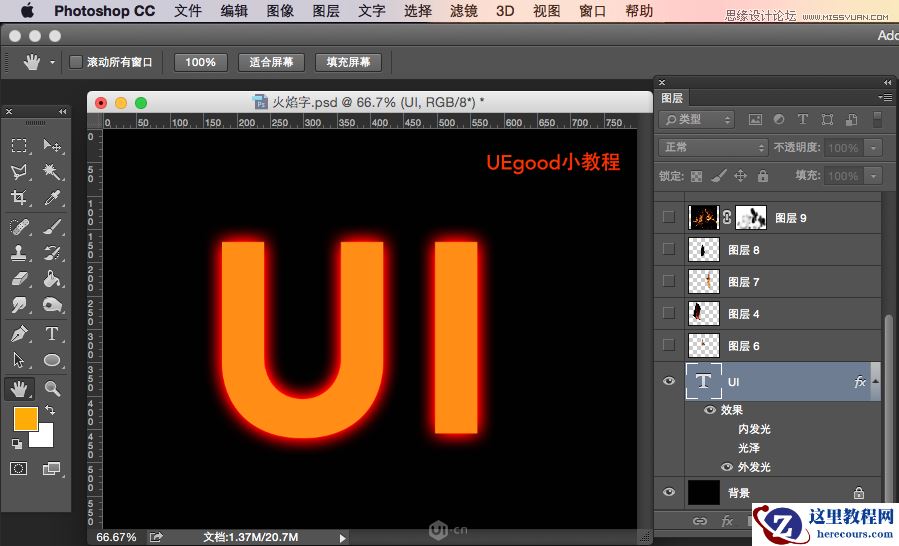Click the 适合屏幕 button
899x546 pixels.
(x=271, y=62)
